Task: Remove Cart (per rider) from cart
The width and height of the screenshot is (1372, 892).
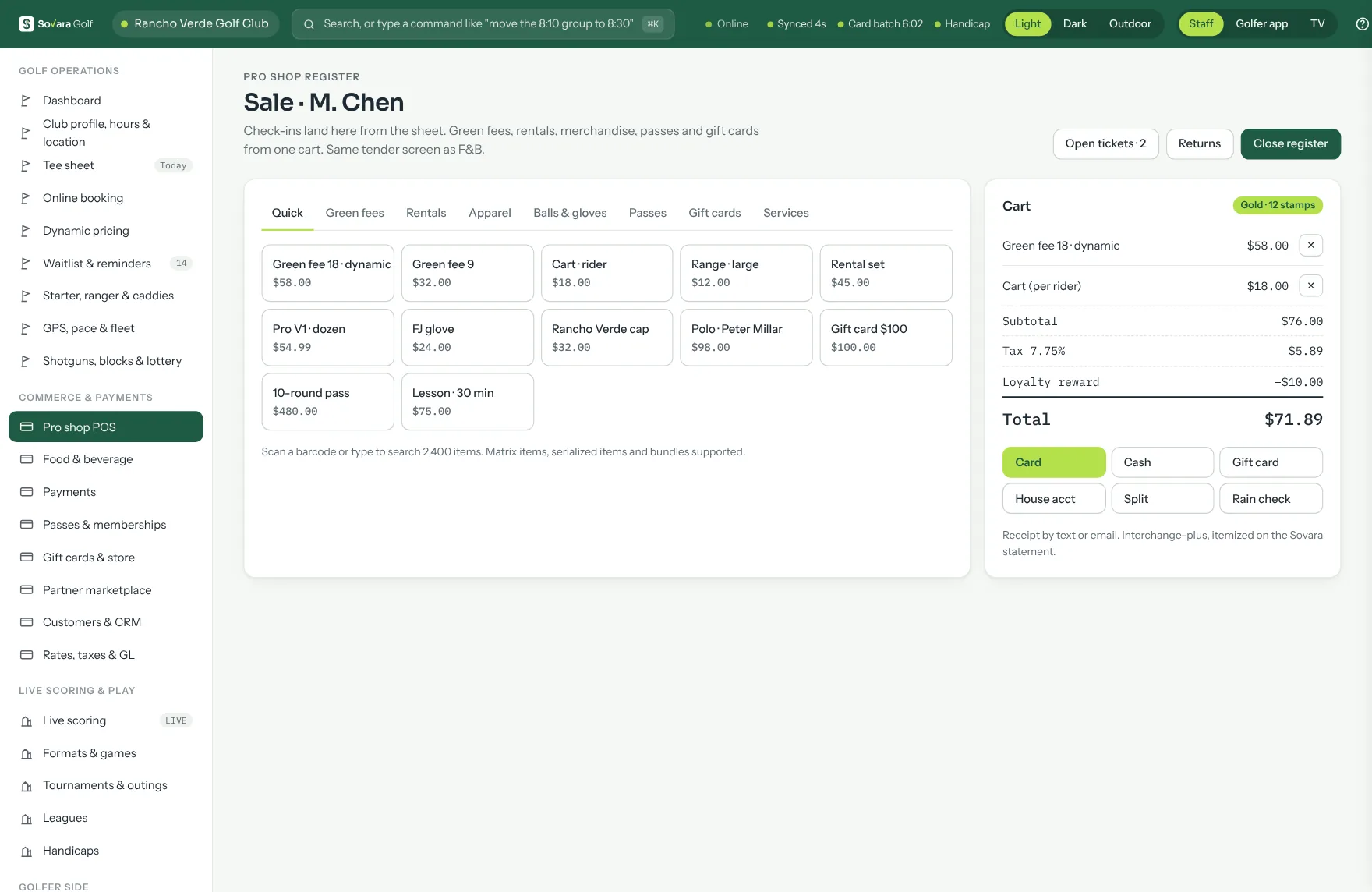Action: (x=1310, y=286)
